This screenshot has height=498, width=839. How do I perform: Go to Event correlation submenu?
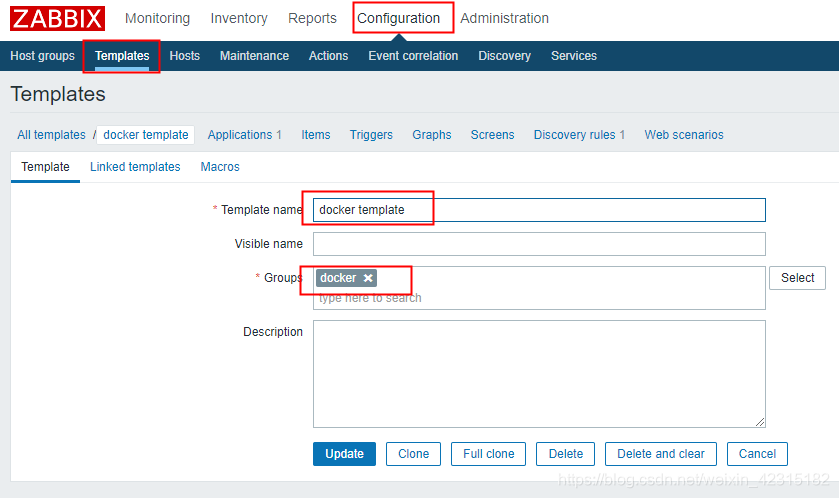(413, 56)
